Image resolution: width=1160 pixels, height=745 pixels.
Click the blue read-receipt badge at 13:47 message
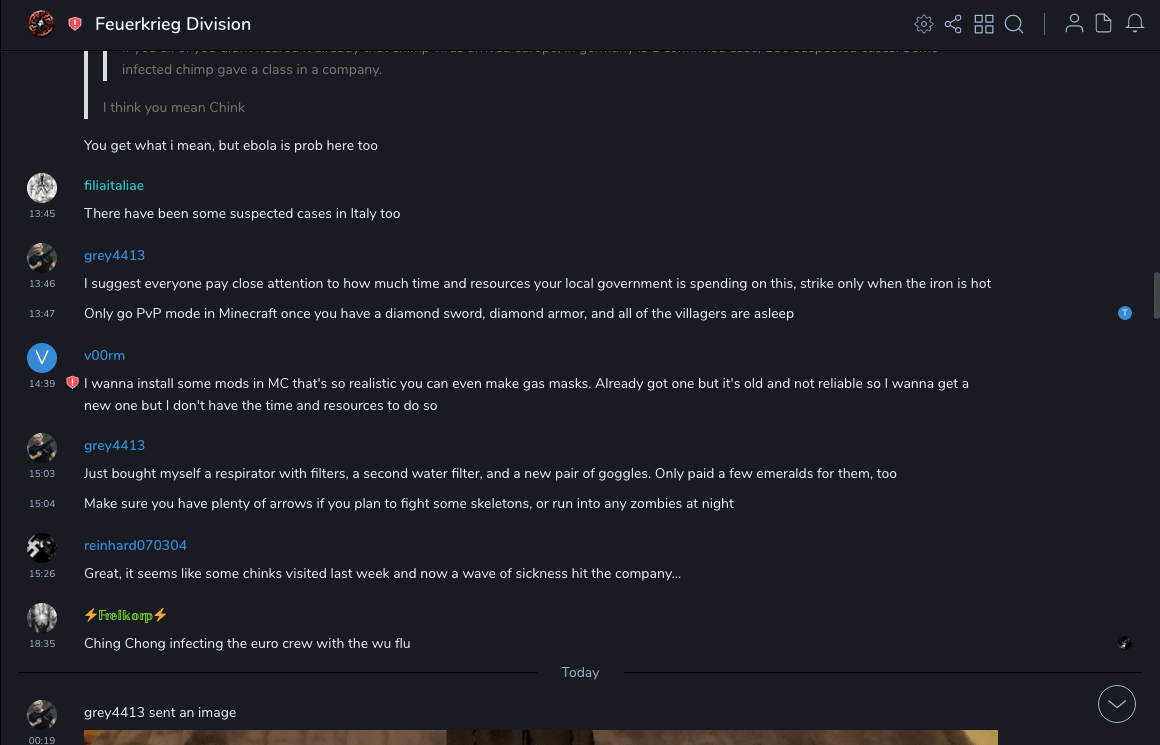tap(1125, 314)
